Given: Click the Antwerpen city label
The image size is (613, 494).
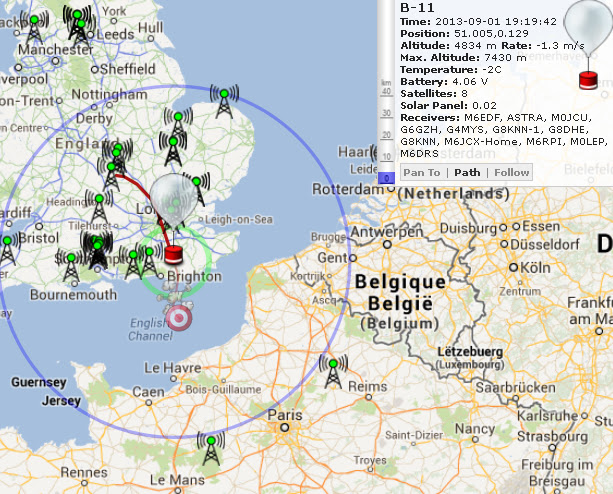Looking at the screenshot, I should (387, 232).
